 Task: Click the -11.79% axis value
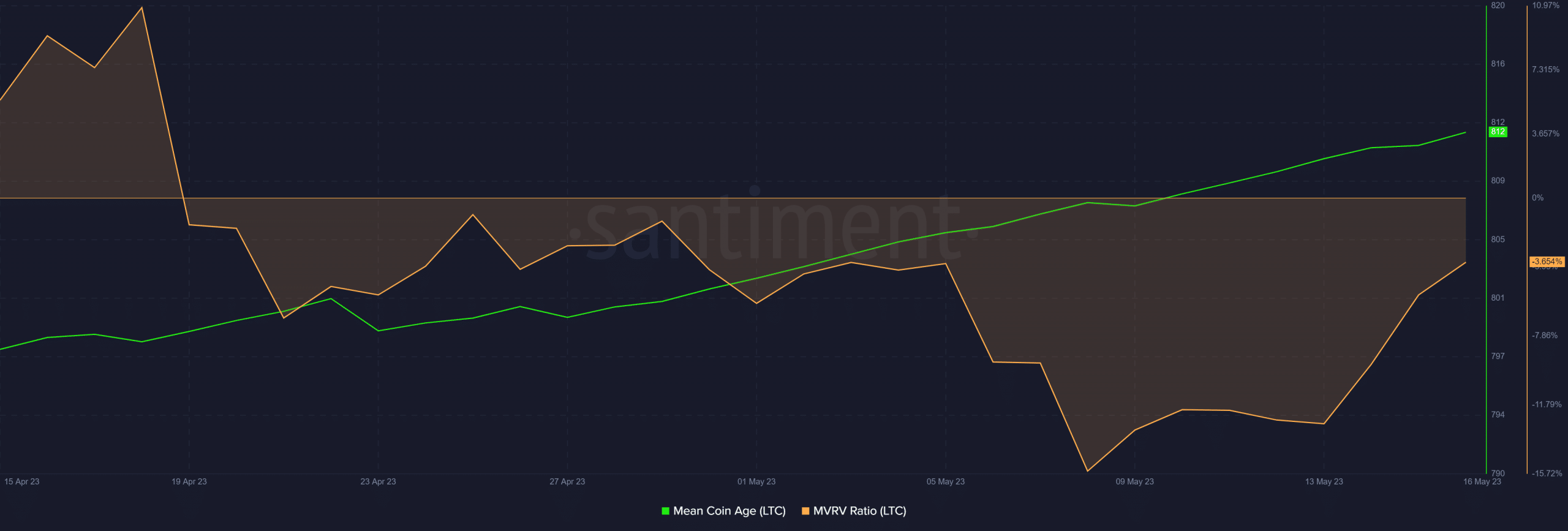(x=1547, y=405)
